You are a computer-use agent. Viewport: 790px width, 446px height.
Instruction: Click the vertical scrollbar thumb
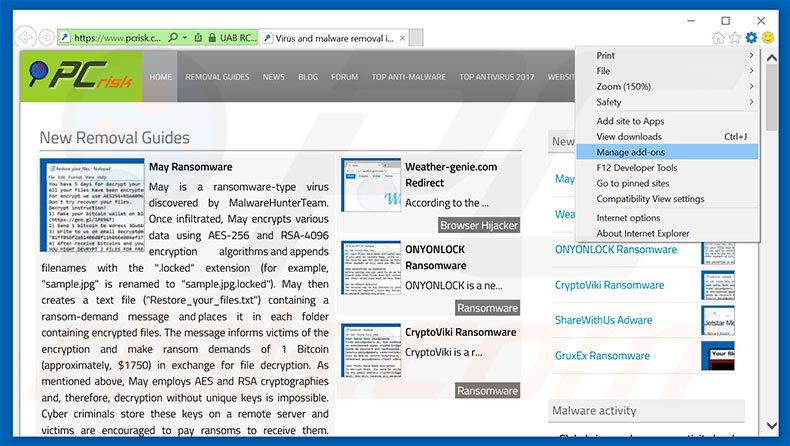[x=771, y=98]
